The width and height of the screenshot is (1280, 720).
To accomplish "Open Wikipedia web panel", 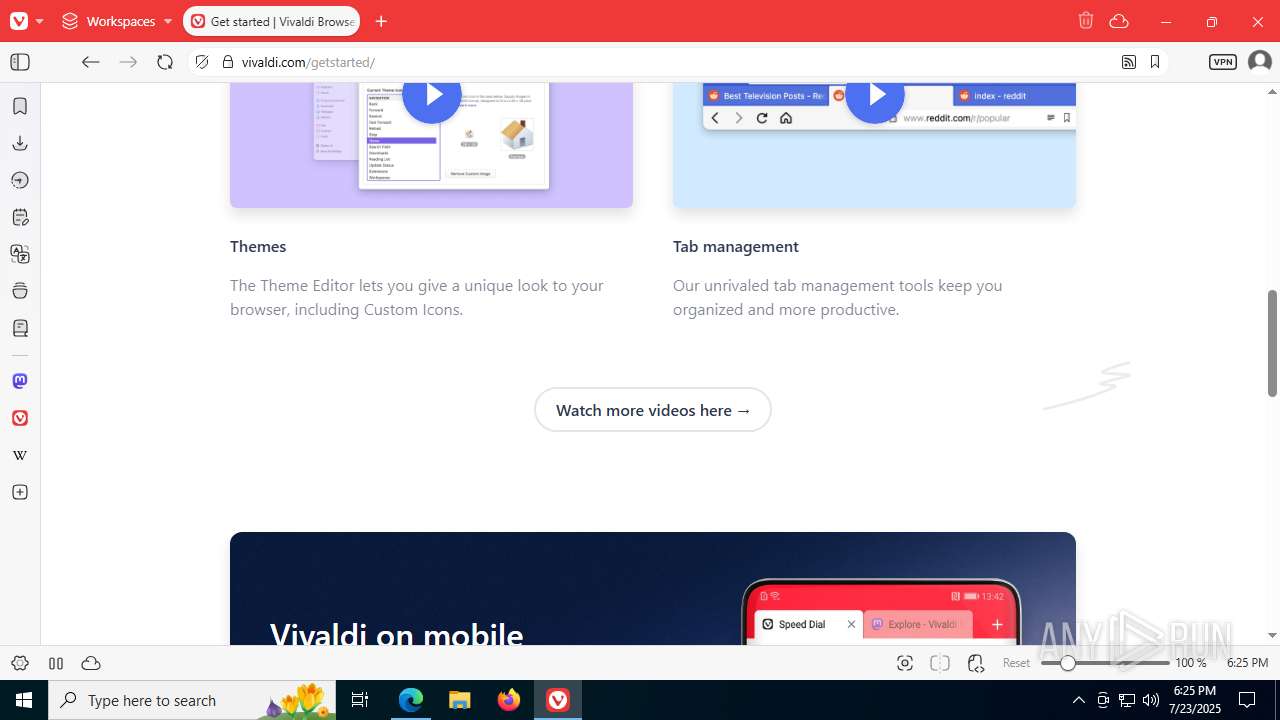I will click(20, 455).
